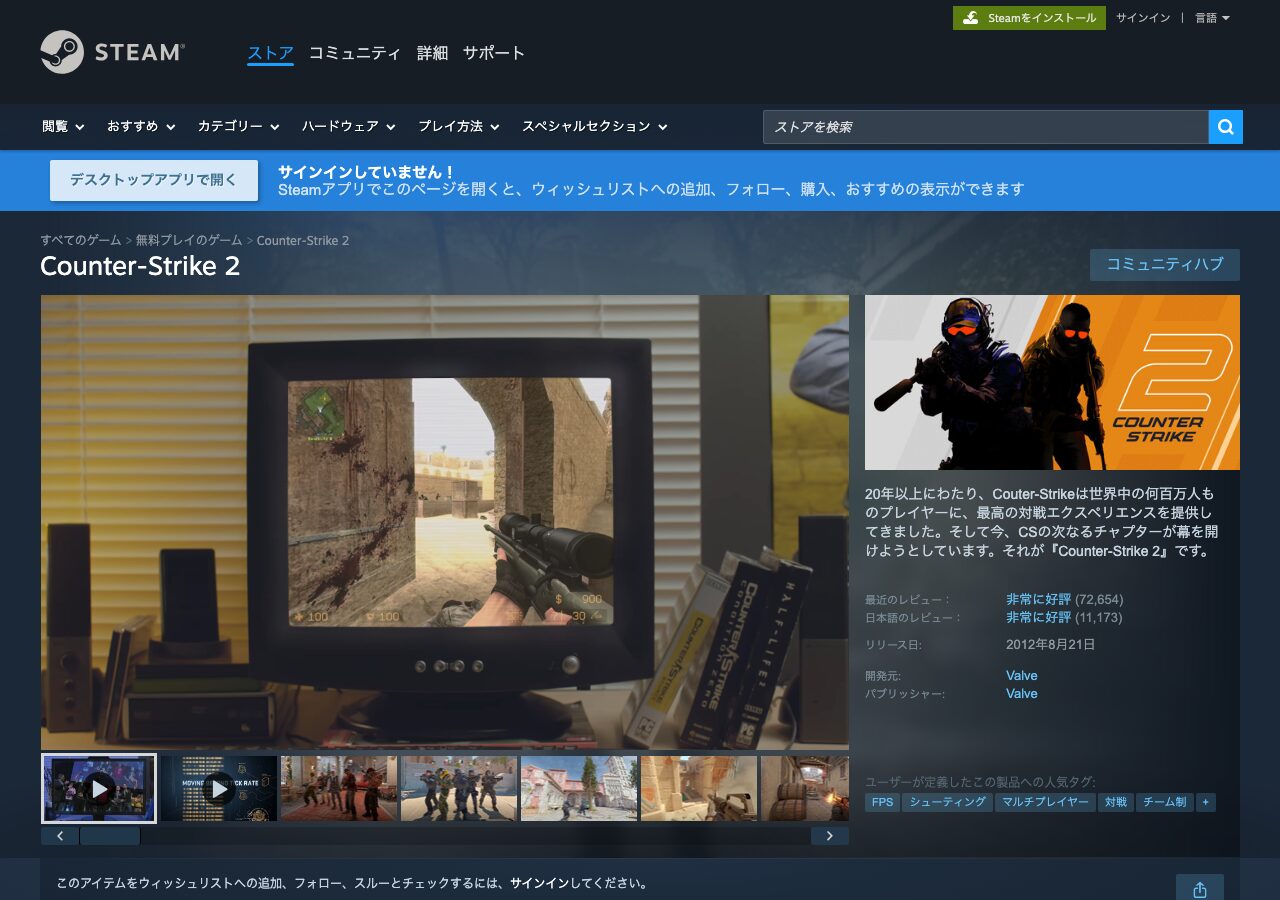
Task: Select the 詳細 tab
Action: point(432,53)
